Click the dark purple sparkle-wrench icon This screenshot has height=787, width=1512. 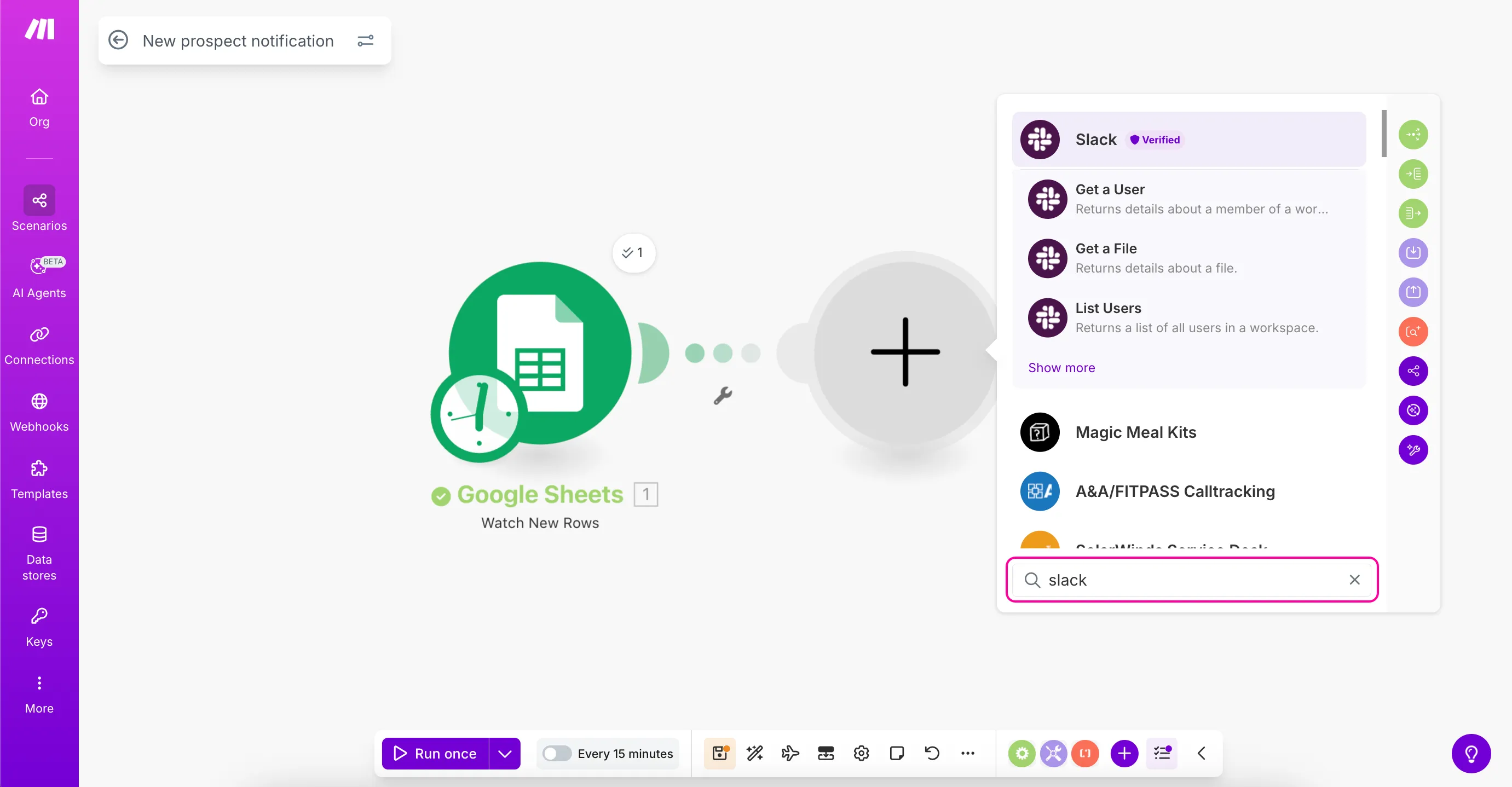click(1413, 449)
